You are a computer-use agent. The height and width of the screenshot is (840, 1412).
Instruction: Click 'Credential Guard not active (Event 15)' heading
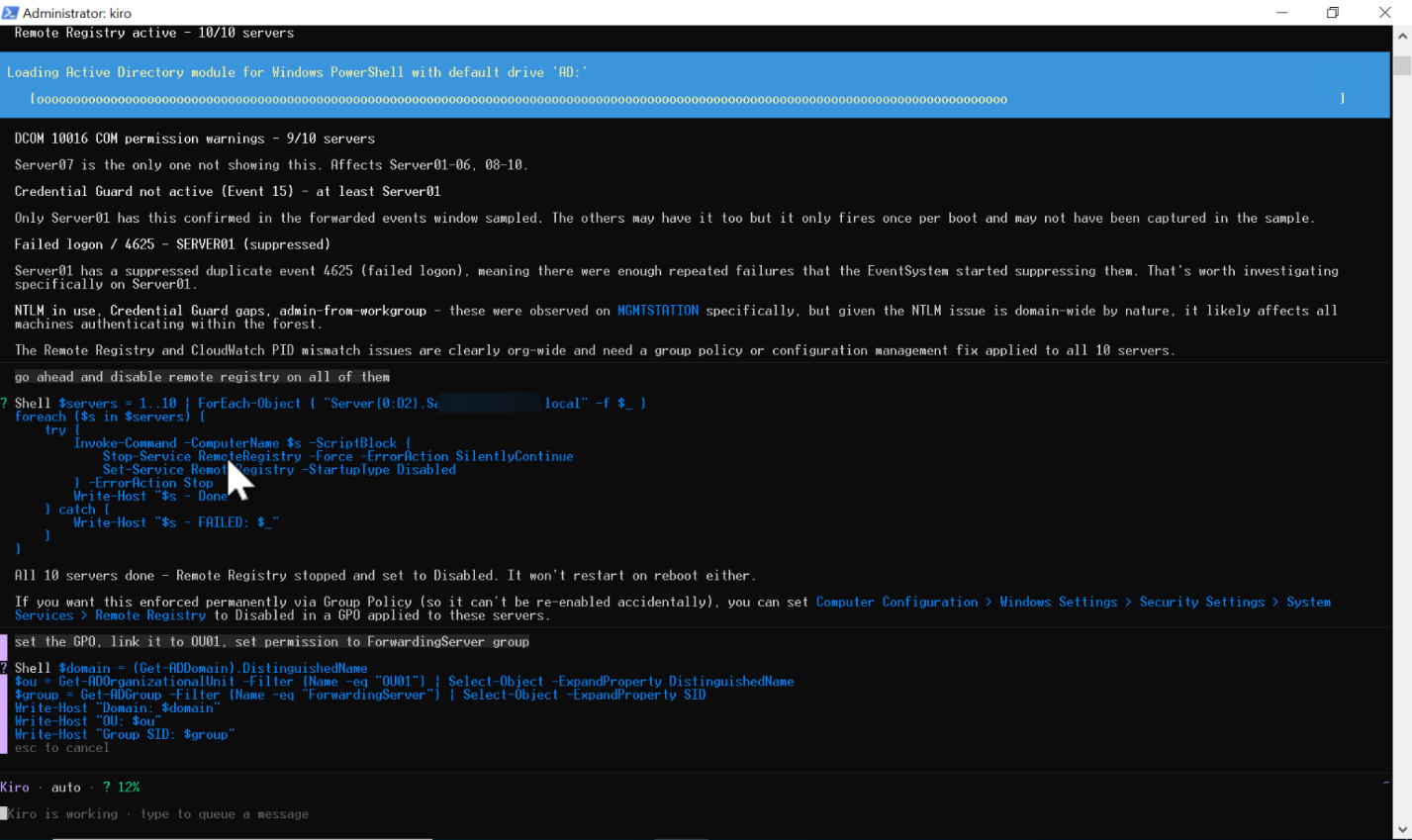click(228, 191)
